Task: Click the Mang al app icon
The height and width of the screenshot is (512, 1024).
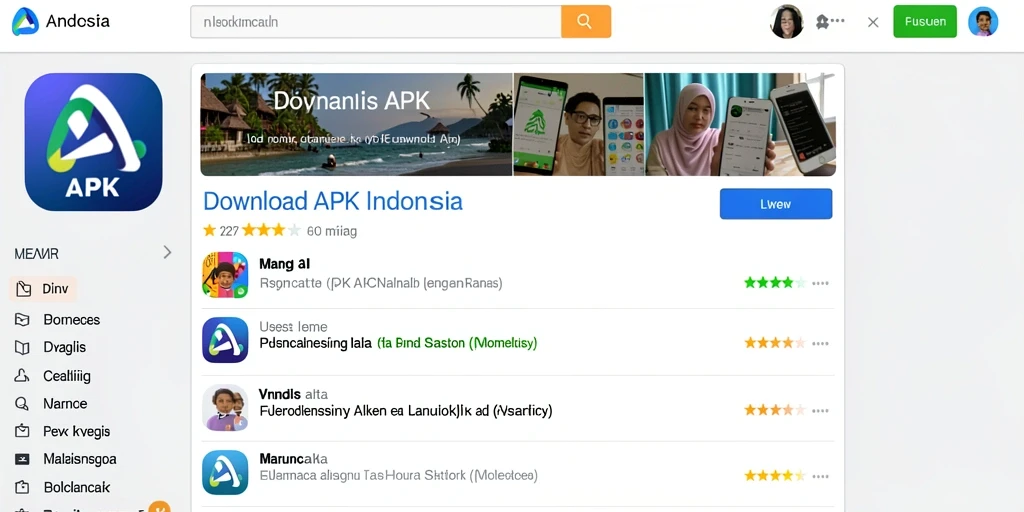Action: [x=225, y=275]
